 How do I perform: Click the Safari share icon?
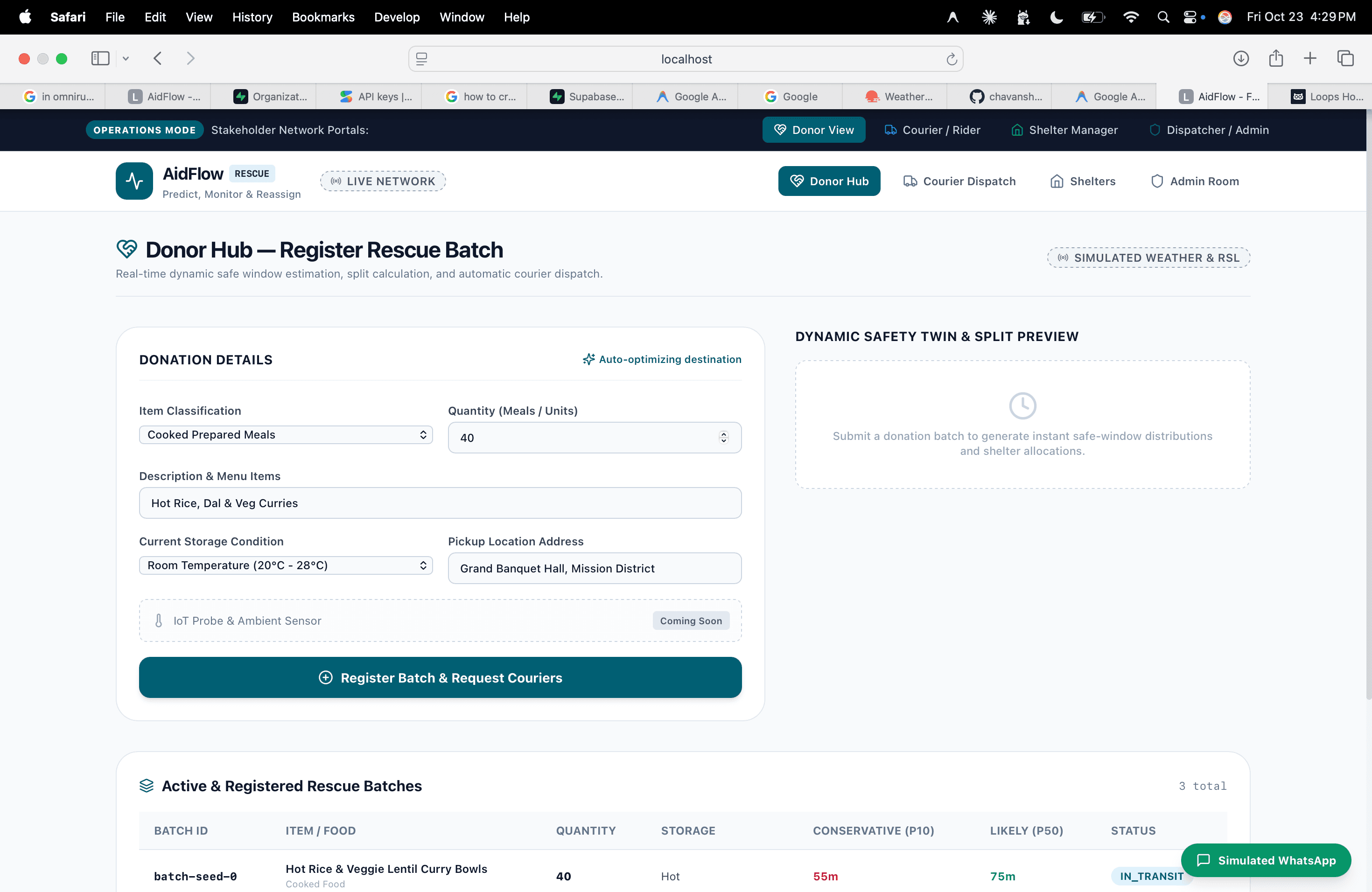point(1276,59)
